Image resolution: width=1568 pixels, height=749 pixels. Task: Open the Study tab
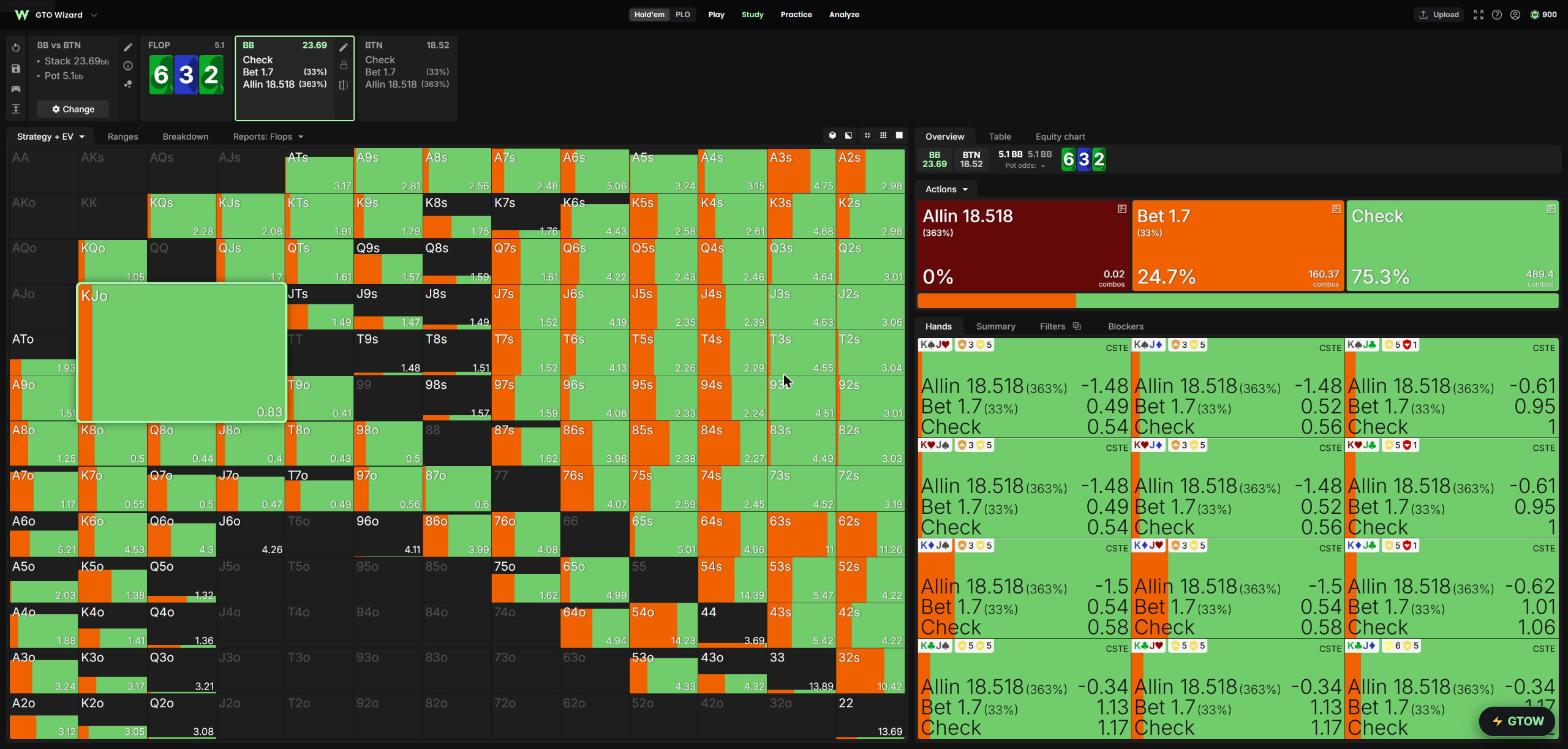(752, 15)
